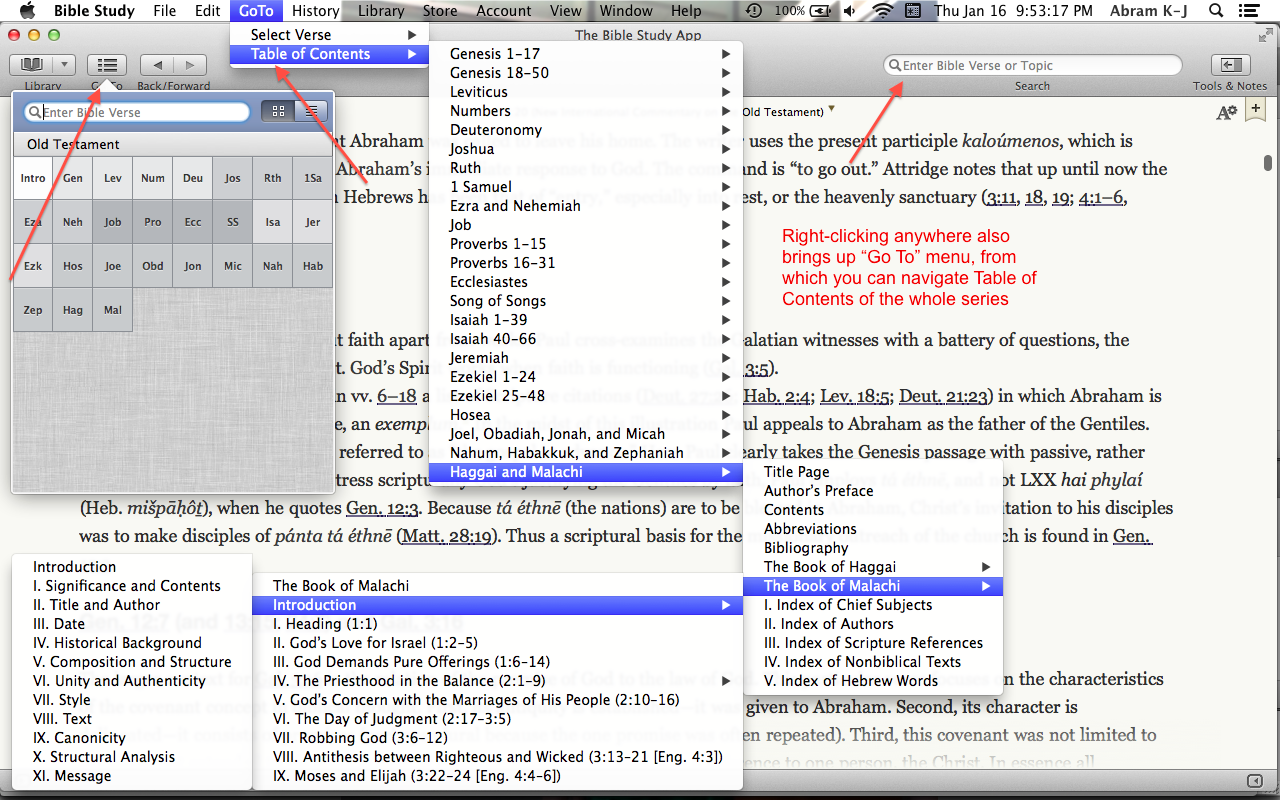The width and height of the screenshot is (1280, 800).
Task: Navigate forward with the right arrow
Action: tap(190, 65)
